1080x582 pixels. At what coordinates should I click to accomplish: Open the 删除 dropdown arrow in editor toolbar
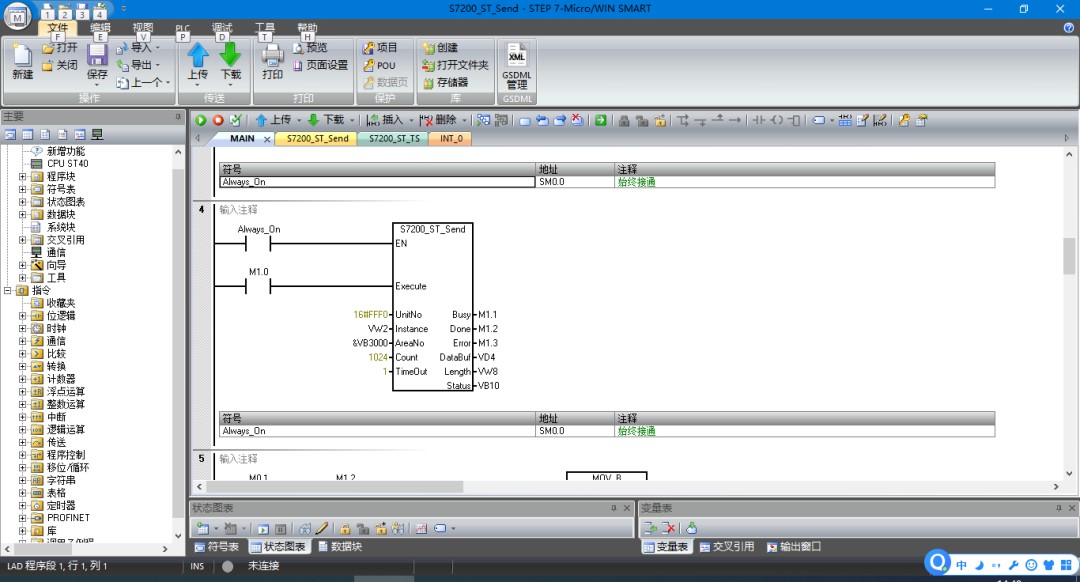point(464,120)
